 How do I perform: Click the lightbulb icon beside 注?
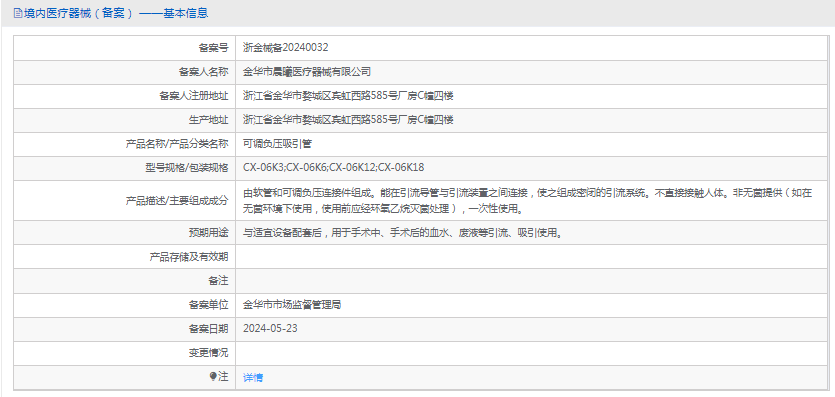214,376
